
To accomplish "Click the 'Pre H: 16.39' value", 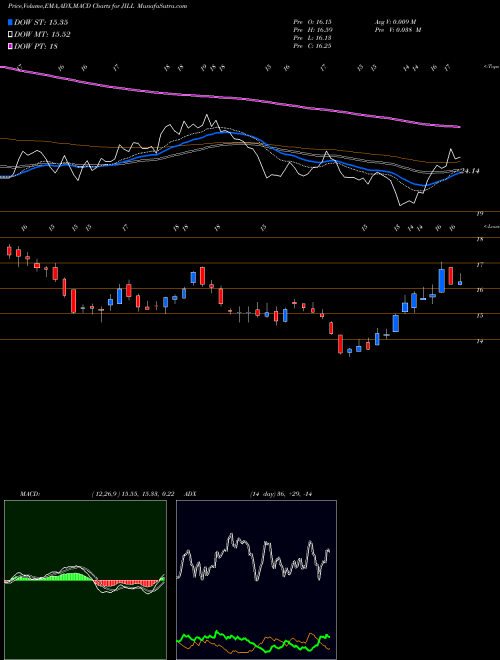I will (312, 30).
